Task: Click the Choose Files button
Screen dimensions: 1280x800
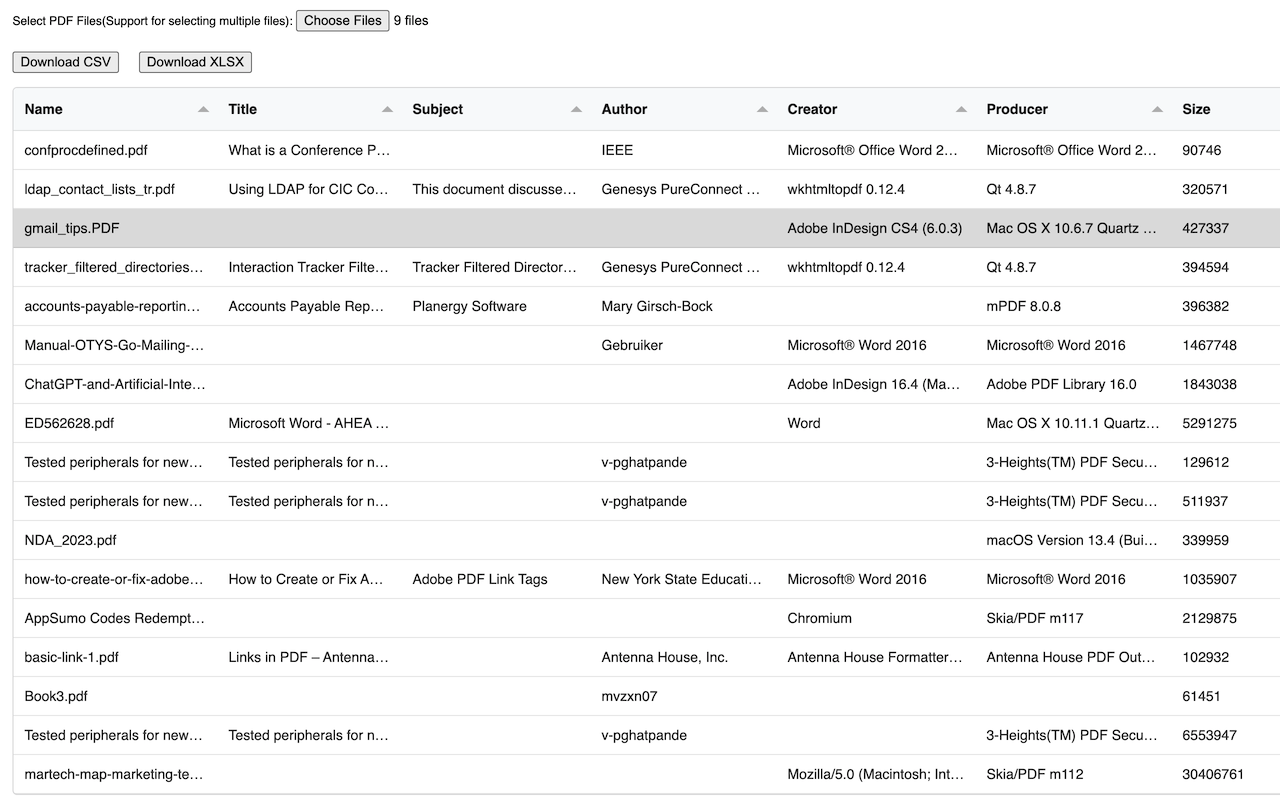Action: [342, 20]
